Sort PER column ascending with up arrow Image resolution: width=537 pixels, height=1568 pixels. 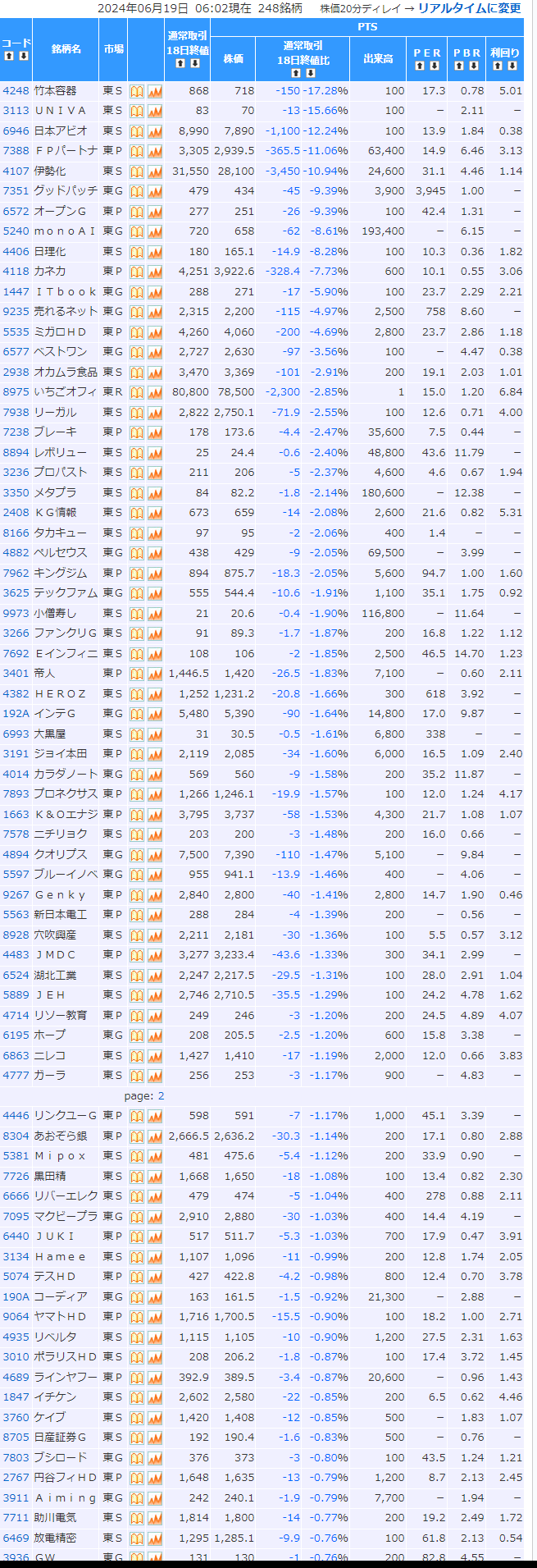point(419,66)
